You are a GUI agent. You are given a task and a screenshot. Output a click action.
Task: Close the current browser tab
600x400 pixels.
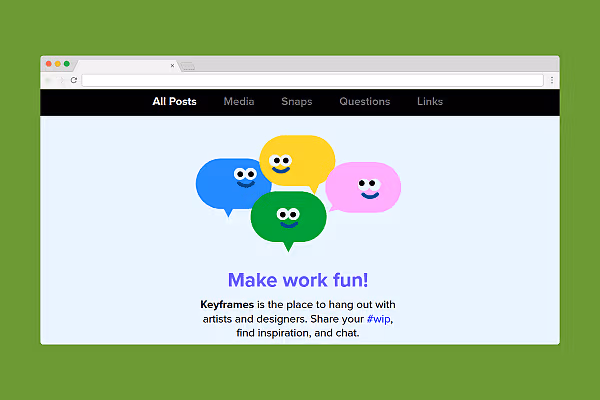click(x=172, y=65)
